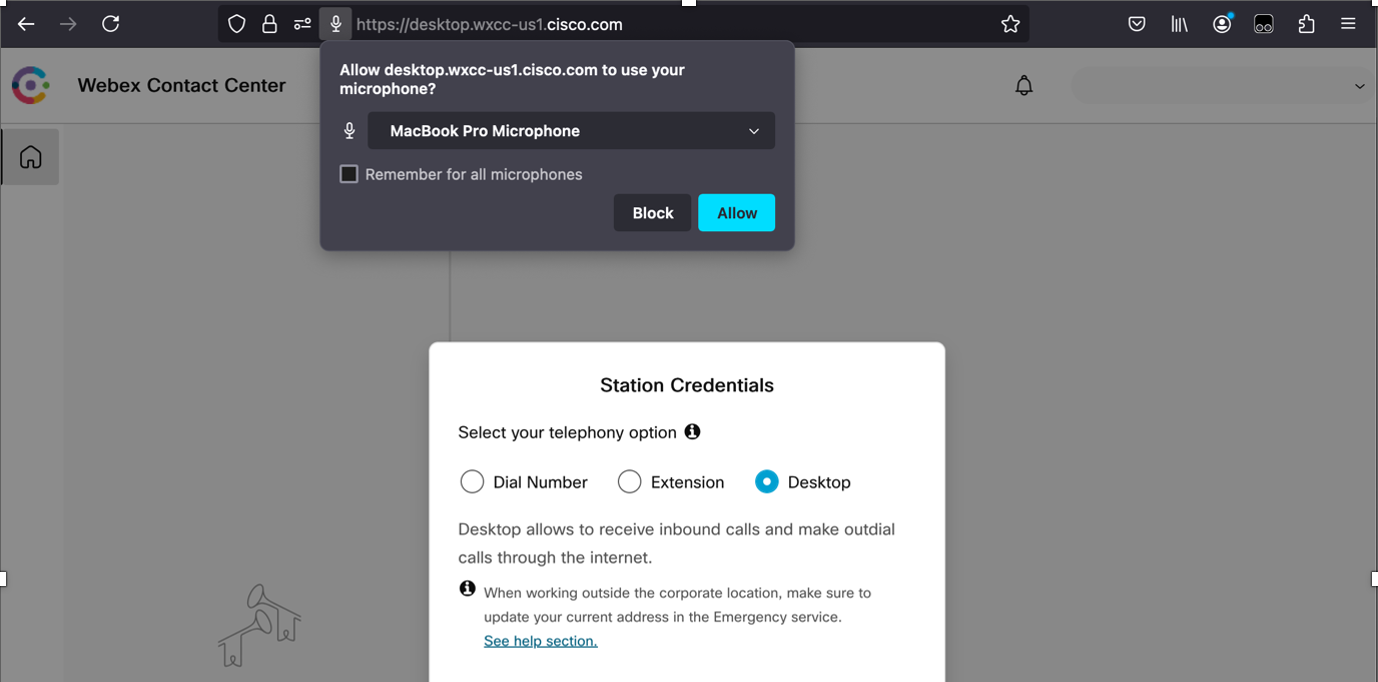Open Firefox hamburger menu

point(1348,24)
